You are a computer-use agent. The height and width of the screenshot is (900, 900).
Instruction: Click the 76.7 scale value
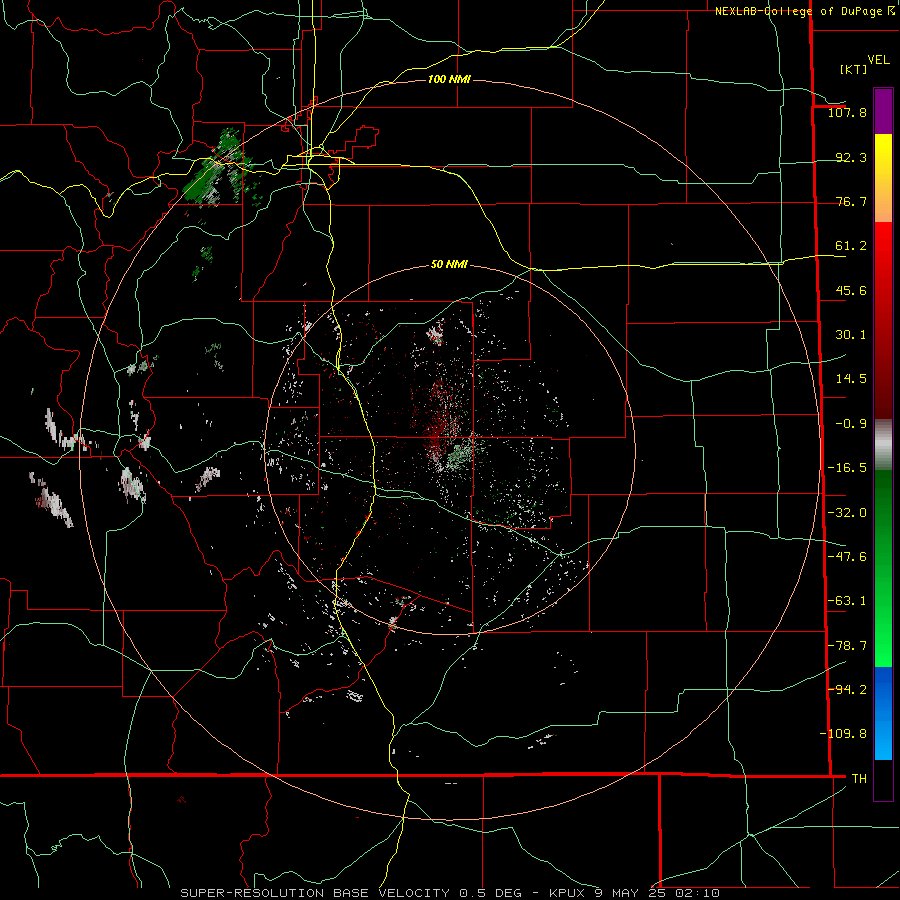point(851,201)
